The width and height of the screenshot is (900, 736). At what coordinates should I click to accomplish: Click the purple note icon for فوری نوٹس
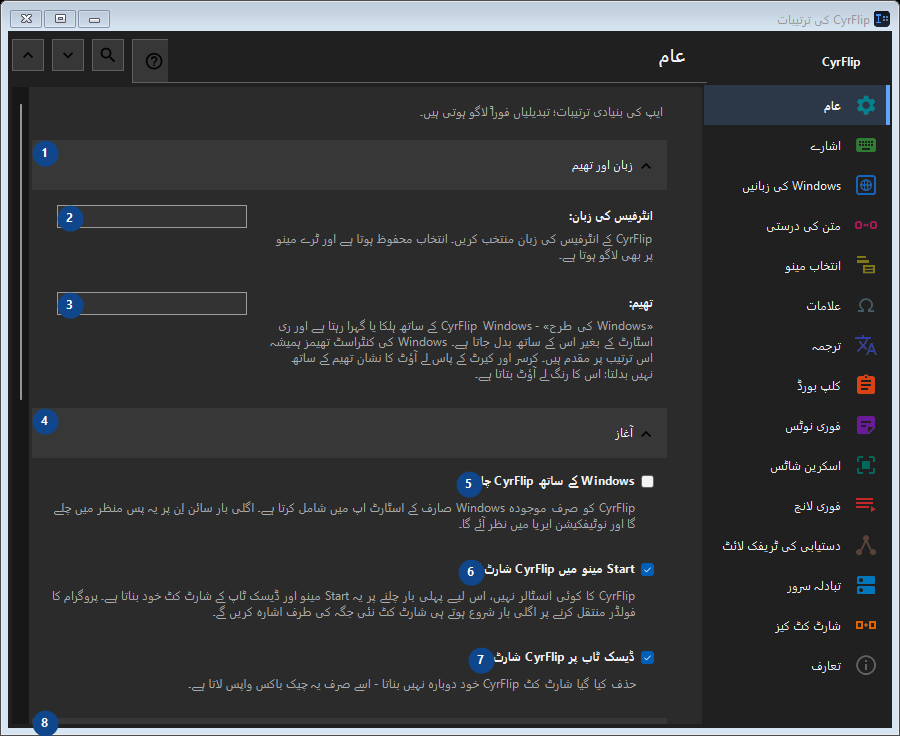[866, 425]
